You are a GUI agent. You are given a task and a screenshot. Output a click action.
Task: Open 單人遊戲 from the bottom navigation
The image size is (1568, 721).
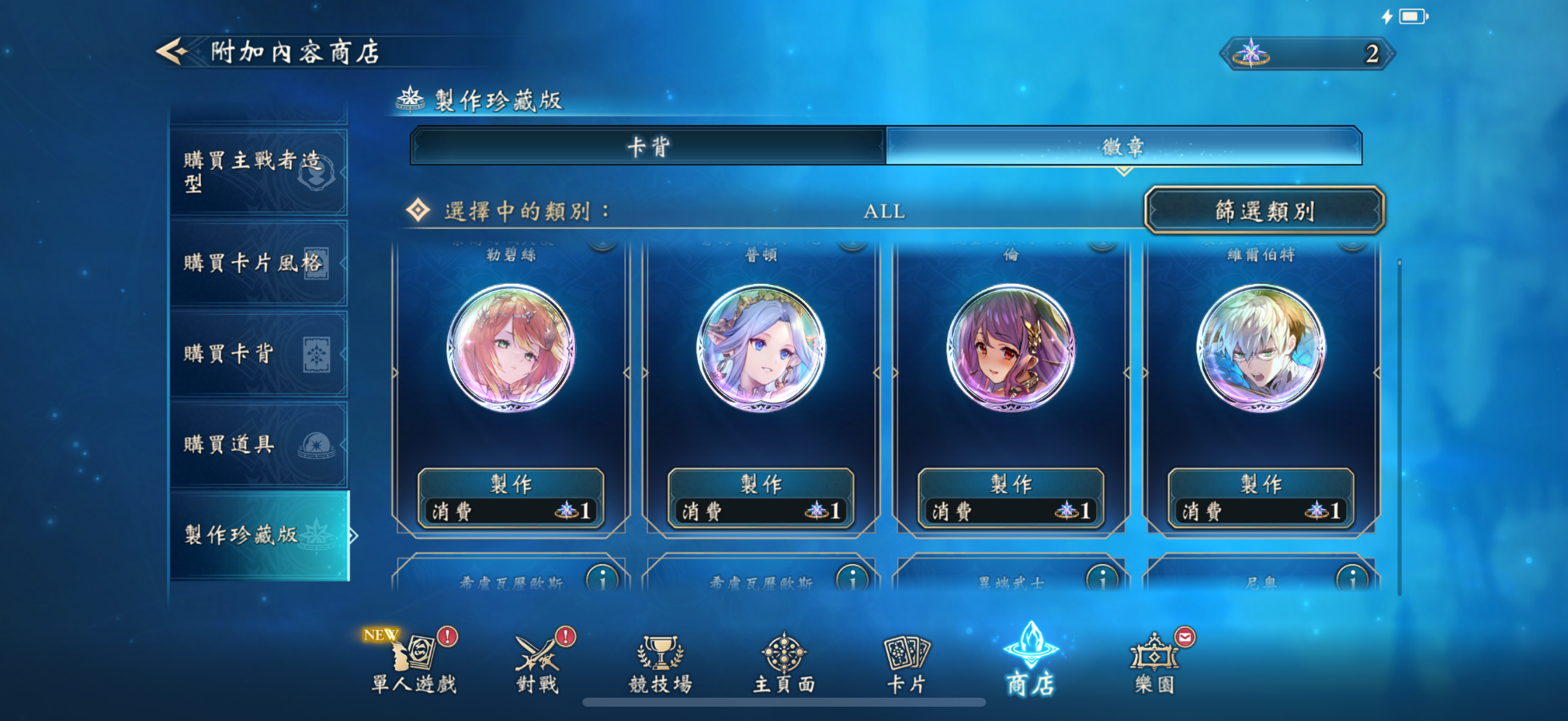click(414, 663)
